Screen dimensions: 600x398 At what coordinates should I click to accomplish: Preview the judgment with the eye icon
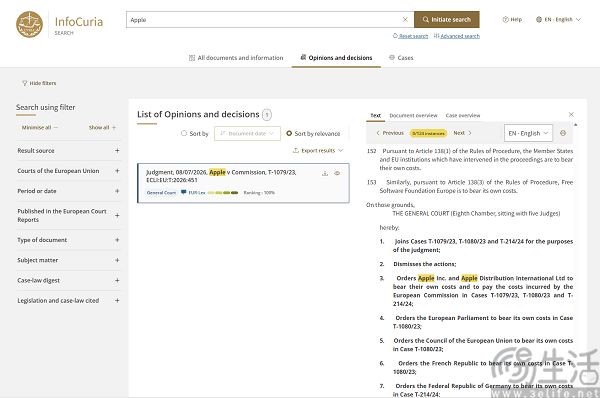click(337, 173)
